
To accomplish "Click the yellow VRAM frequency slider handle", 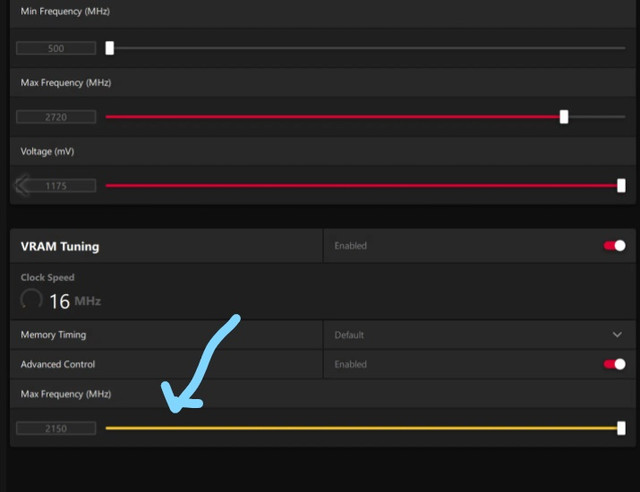I will pos(621,428).
